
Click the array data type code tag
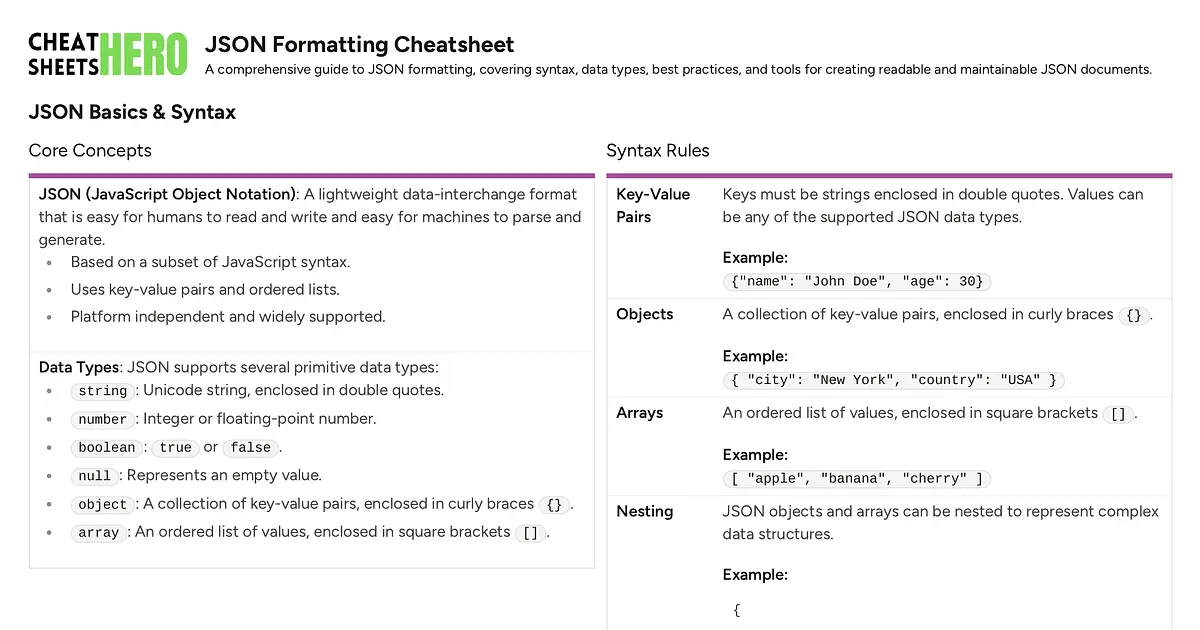pos(99,533)
